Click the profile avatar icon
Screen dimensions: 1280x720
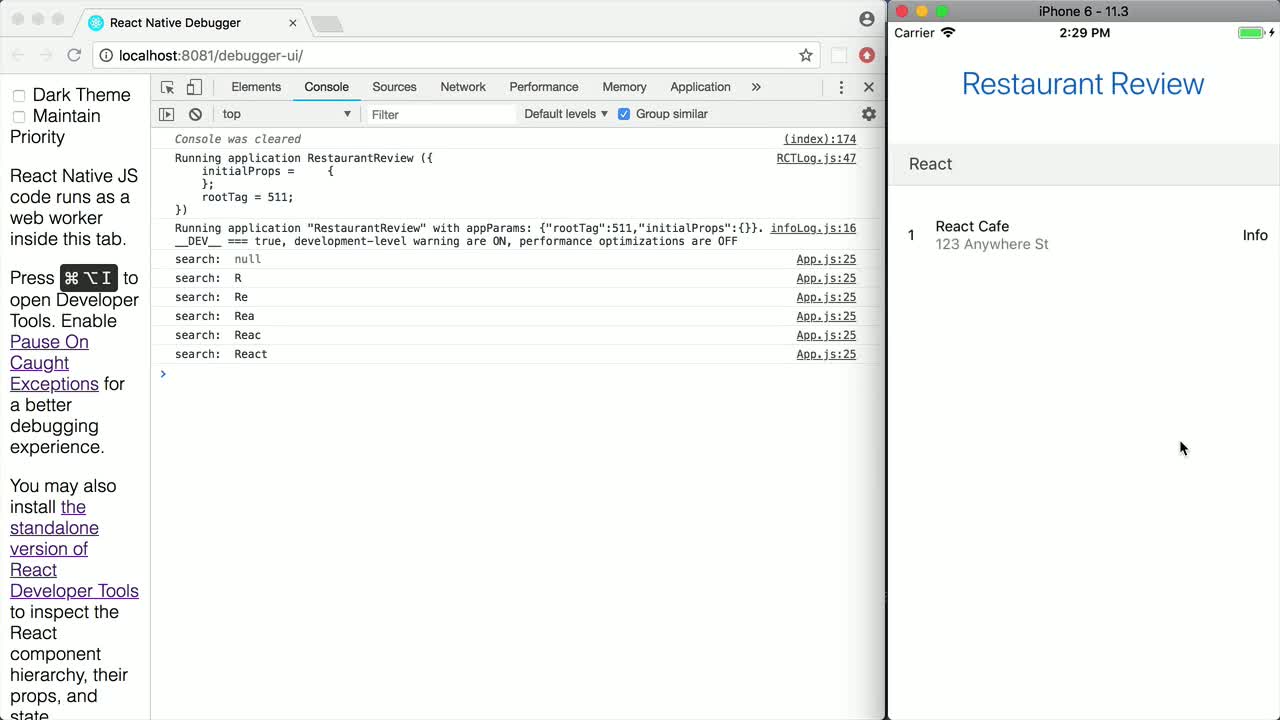pyautogui.click(x=866, y=18)
